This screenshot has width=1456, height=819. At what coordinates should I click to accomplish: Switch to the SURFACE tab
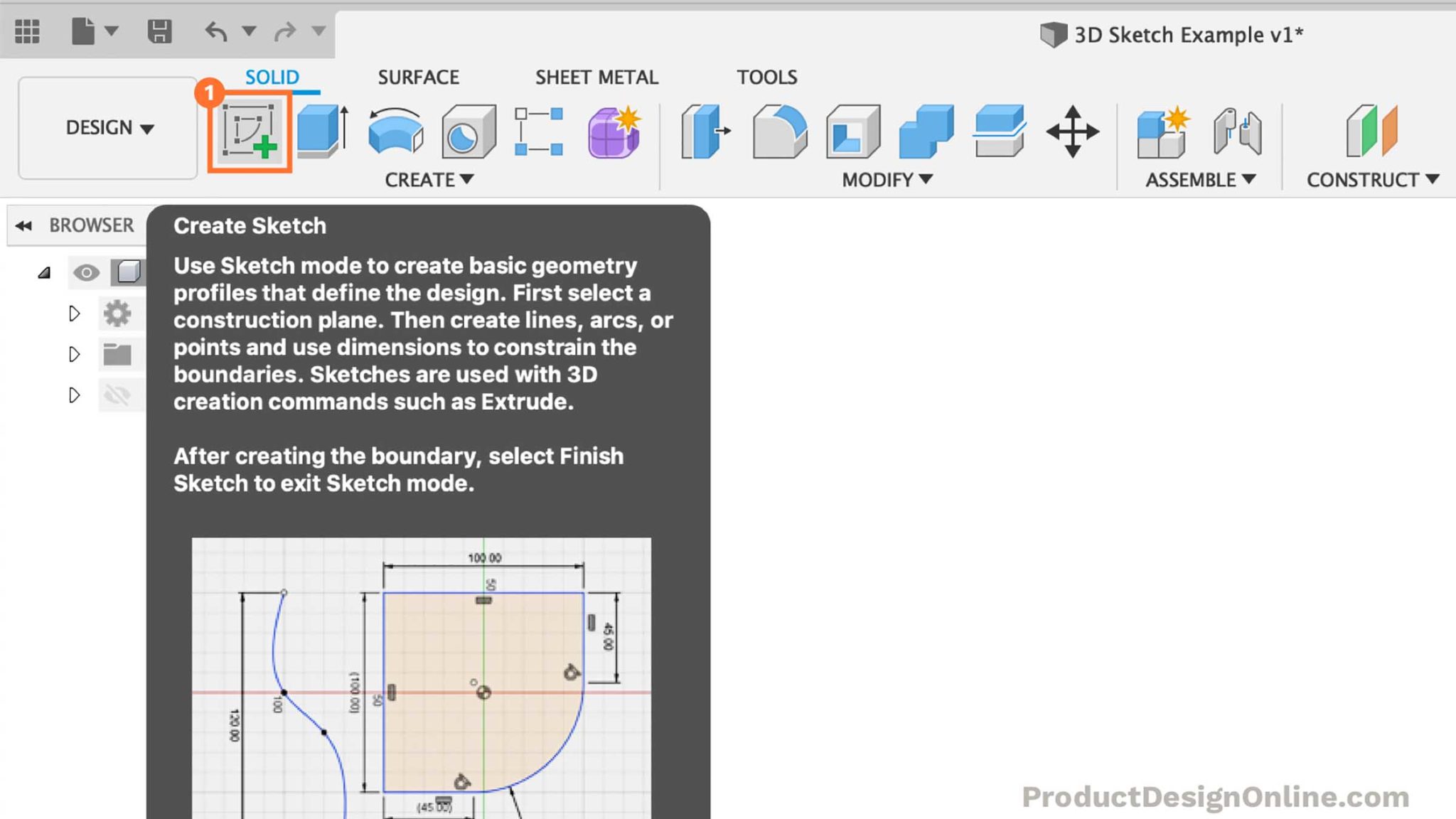[418, 77]
